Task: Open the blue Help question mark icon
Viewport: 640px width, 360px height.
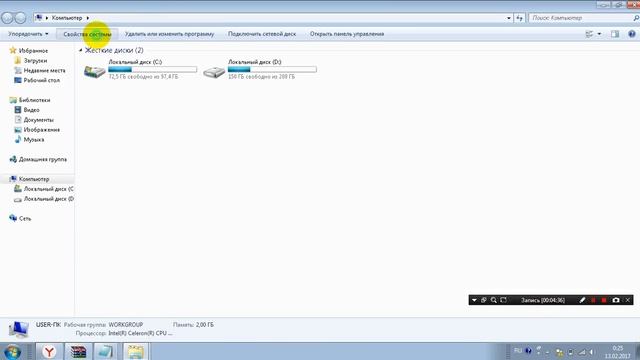Action: tap(631, 34)
